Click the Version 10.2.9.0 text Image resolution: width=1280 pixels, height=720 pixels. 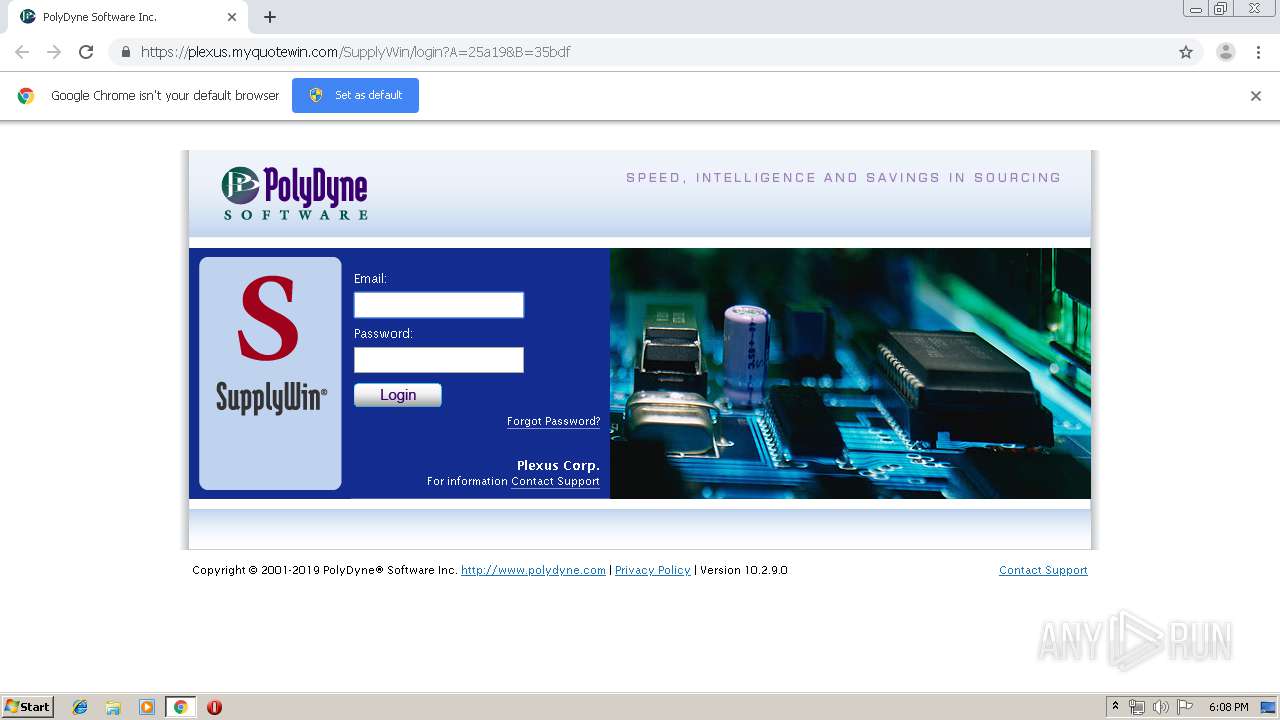click(x=743, y=570)
